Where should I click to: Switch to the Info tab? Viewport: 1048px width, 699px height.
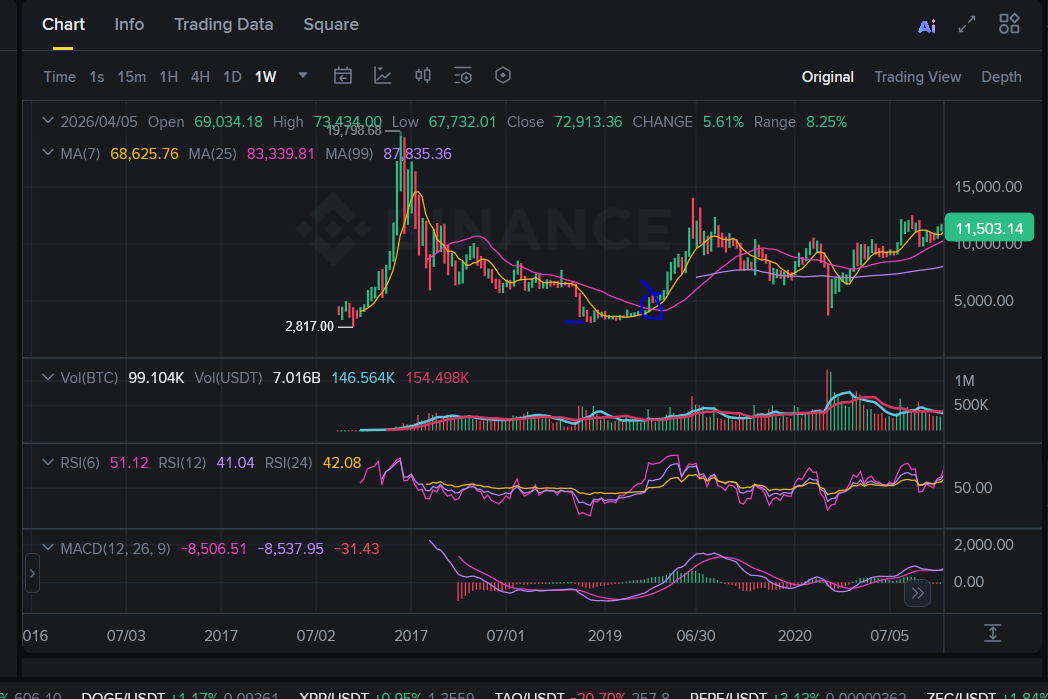pos(129,25)
